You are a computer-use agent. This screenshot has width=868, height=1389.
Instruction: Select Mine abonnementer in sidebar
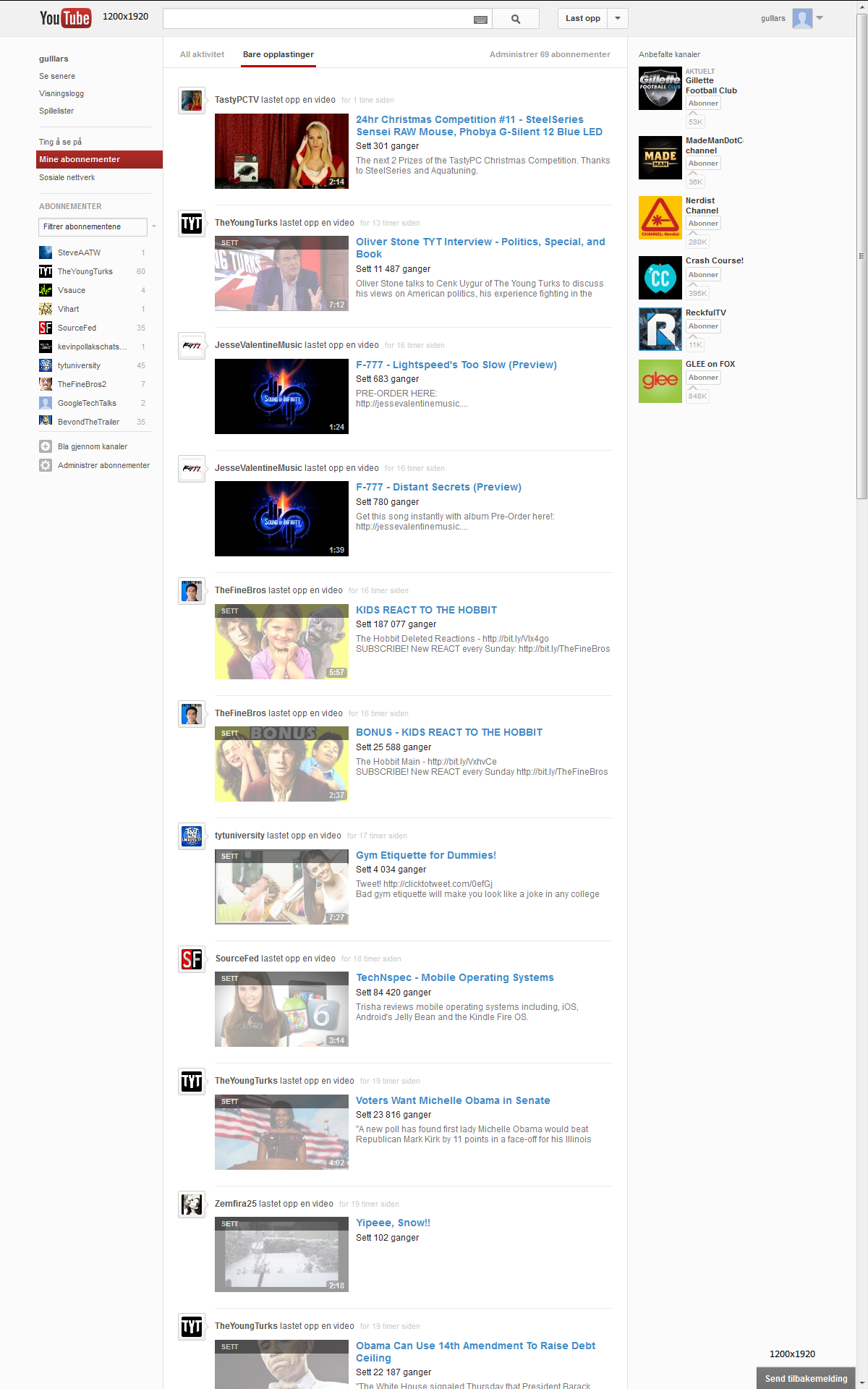point(100,159)
